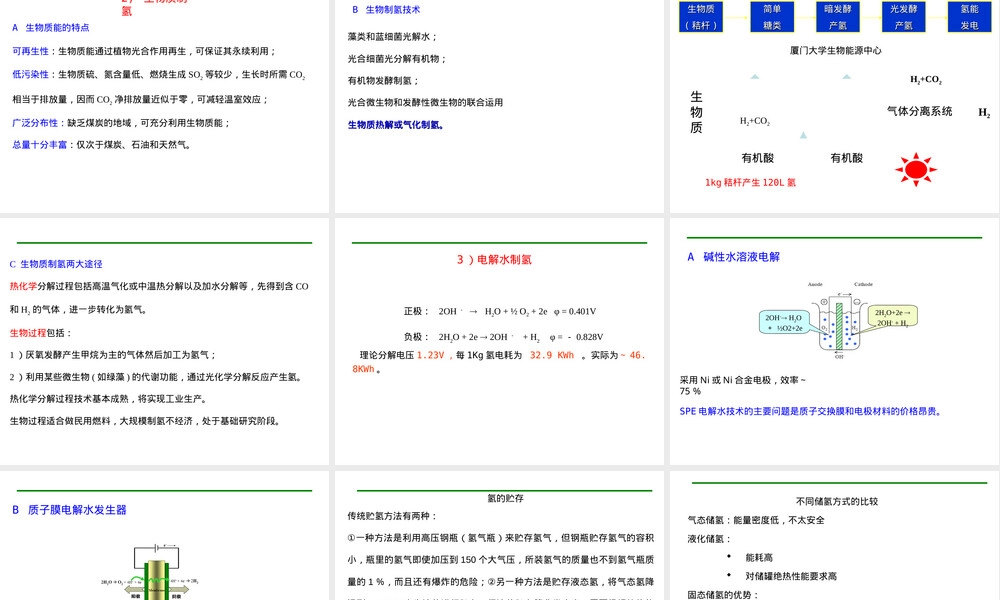Click the label 气体分离系统
This screenshot has height=600, width=1000.
coord(919,111)
